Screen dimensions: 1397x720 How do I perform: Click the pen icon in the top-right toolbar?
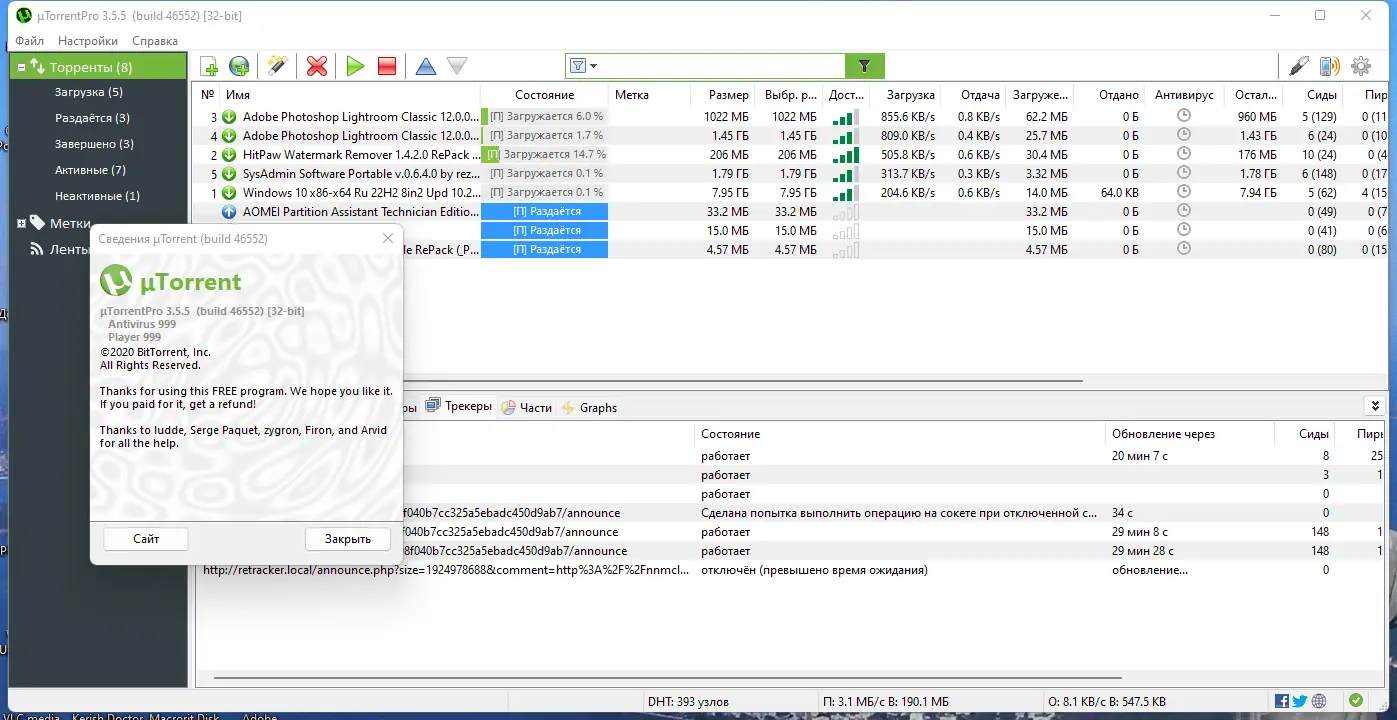pyautogui.click(x=1299, y=66)
